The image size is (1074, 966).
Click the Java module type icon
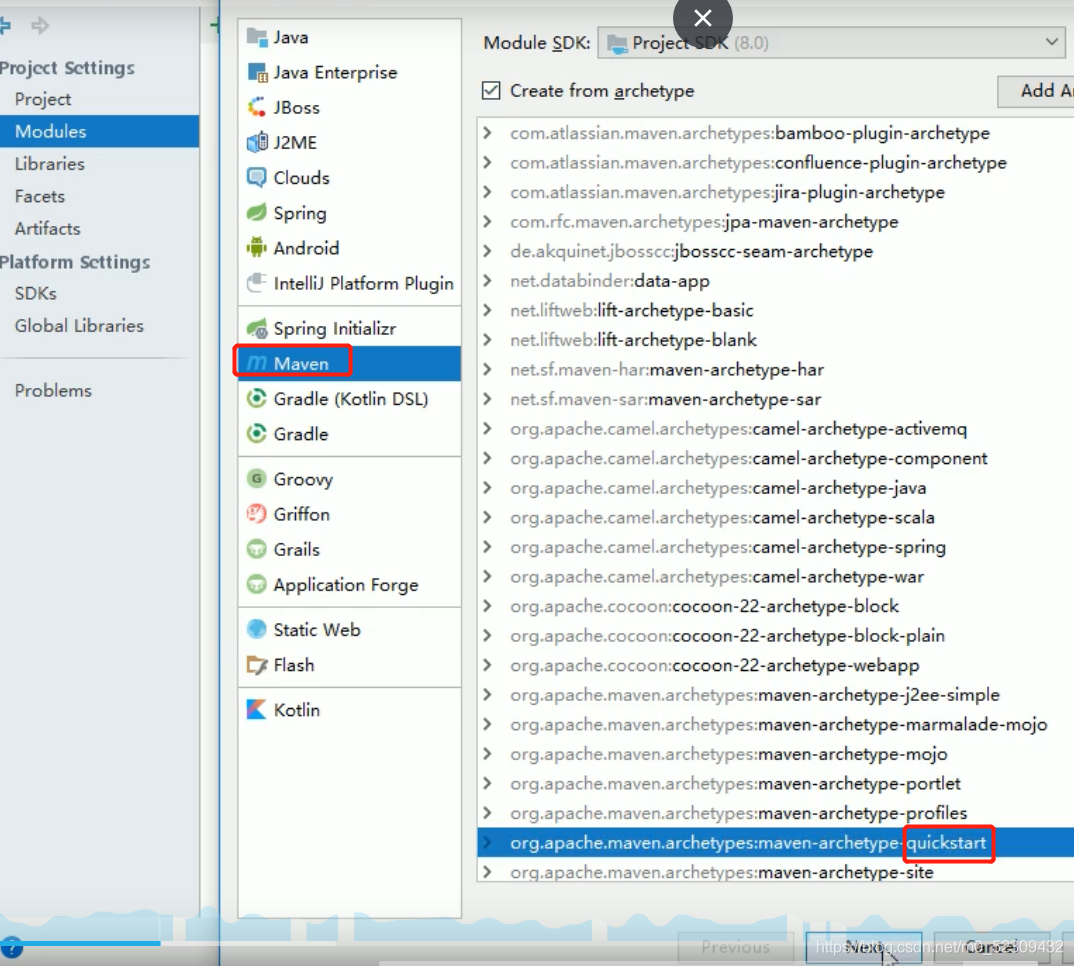pyautogui.click(x=257, y=37)
